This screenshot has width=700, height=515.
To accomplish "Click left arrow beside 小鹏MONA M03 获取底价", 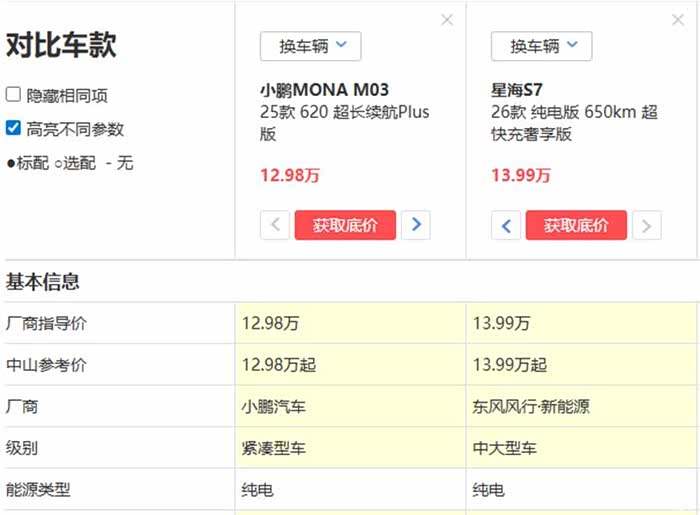I will point(275,225).
